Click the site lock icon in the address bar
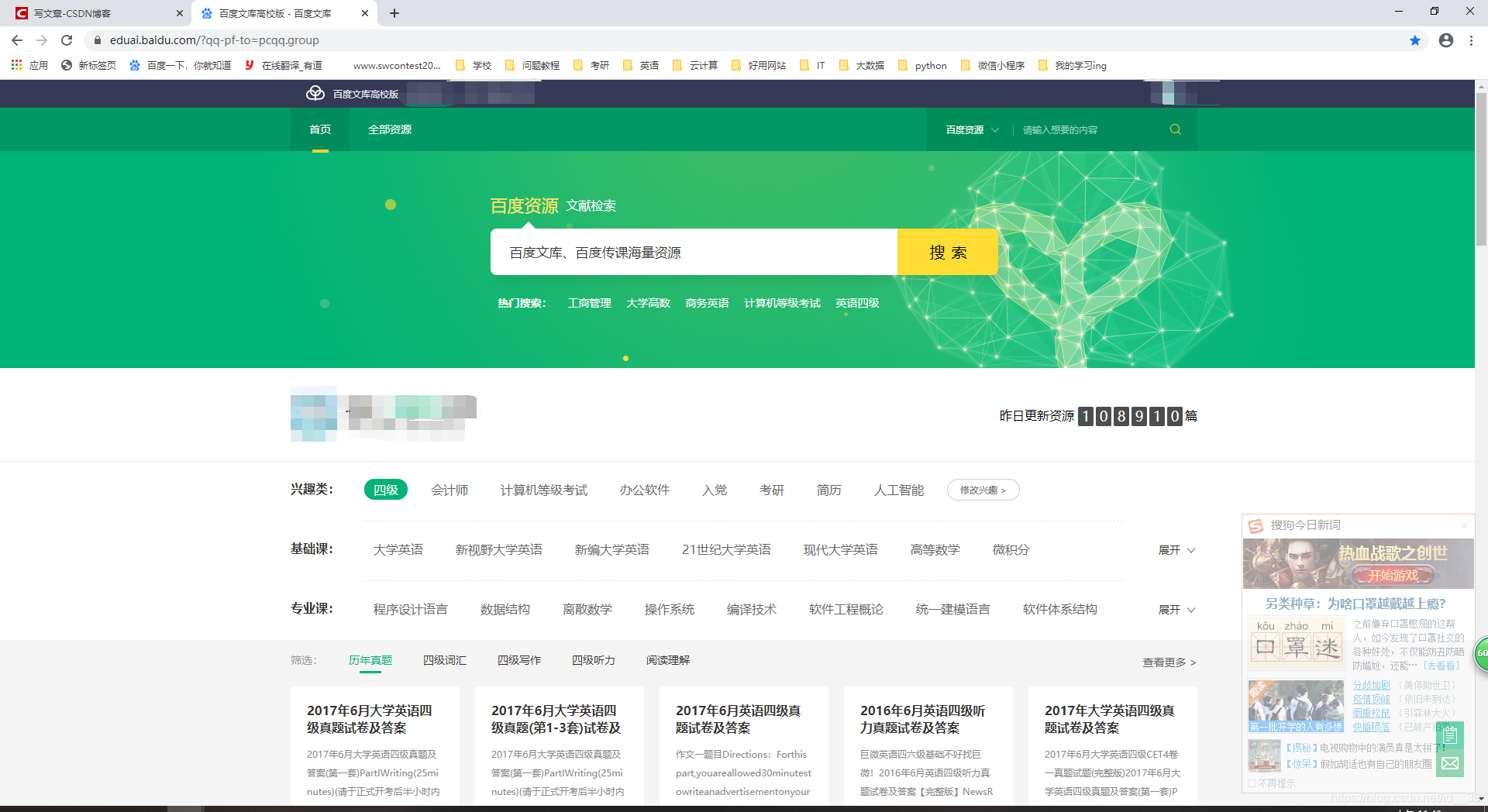 coord(98,40)
